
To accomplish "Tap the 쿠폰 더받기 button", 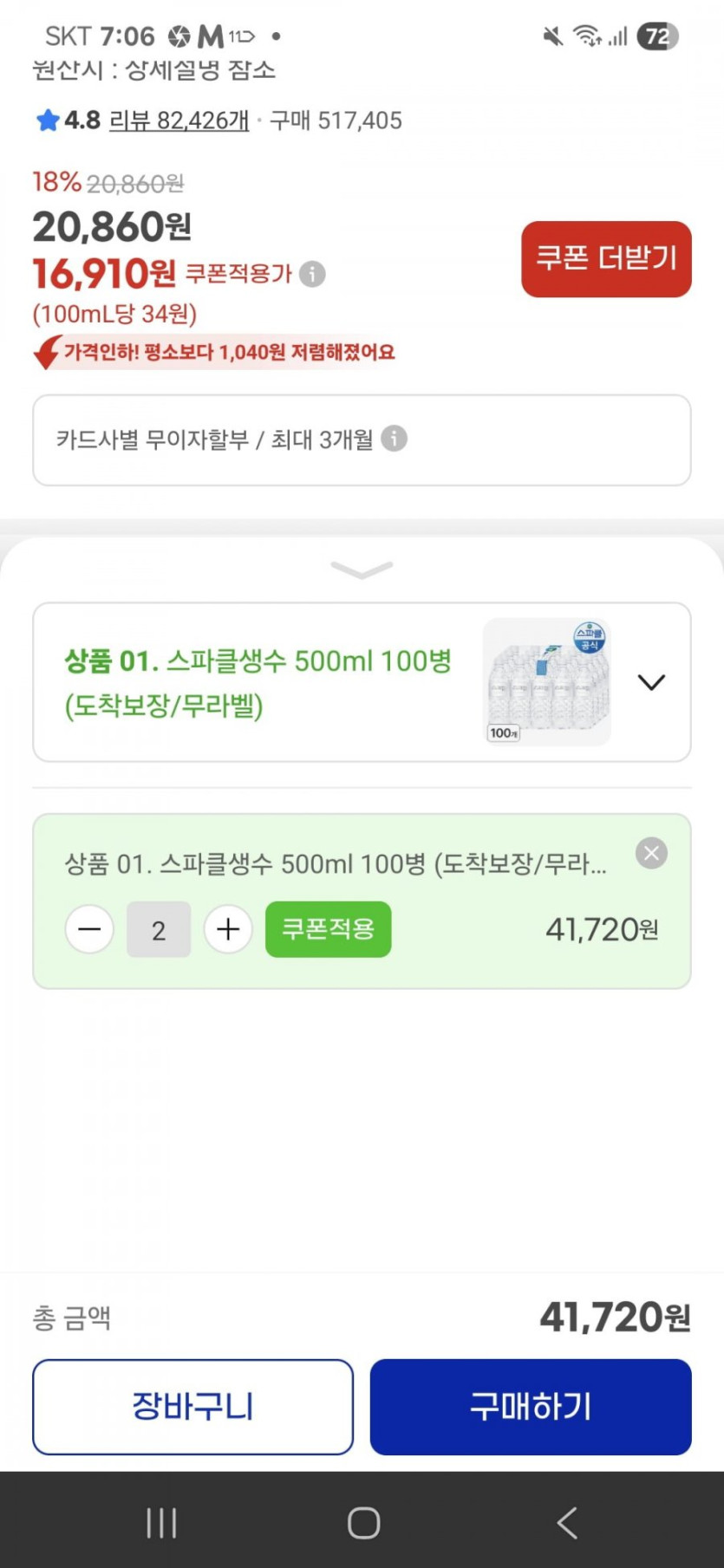I will click(606, 258).
